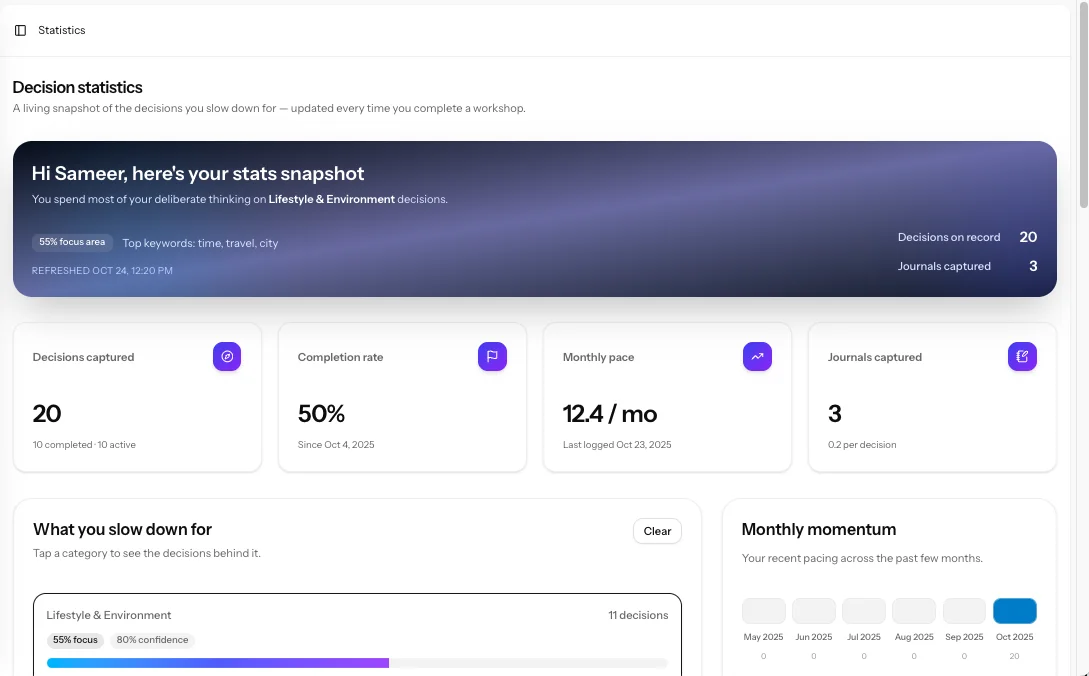This screenshot has height=676, width=1089.
Task: Click the 55% focus area badge in banner
Action: pyautogui.click(x=71, y=241)
